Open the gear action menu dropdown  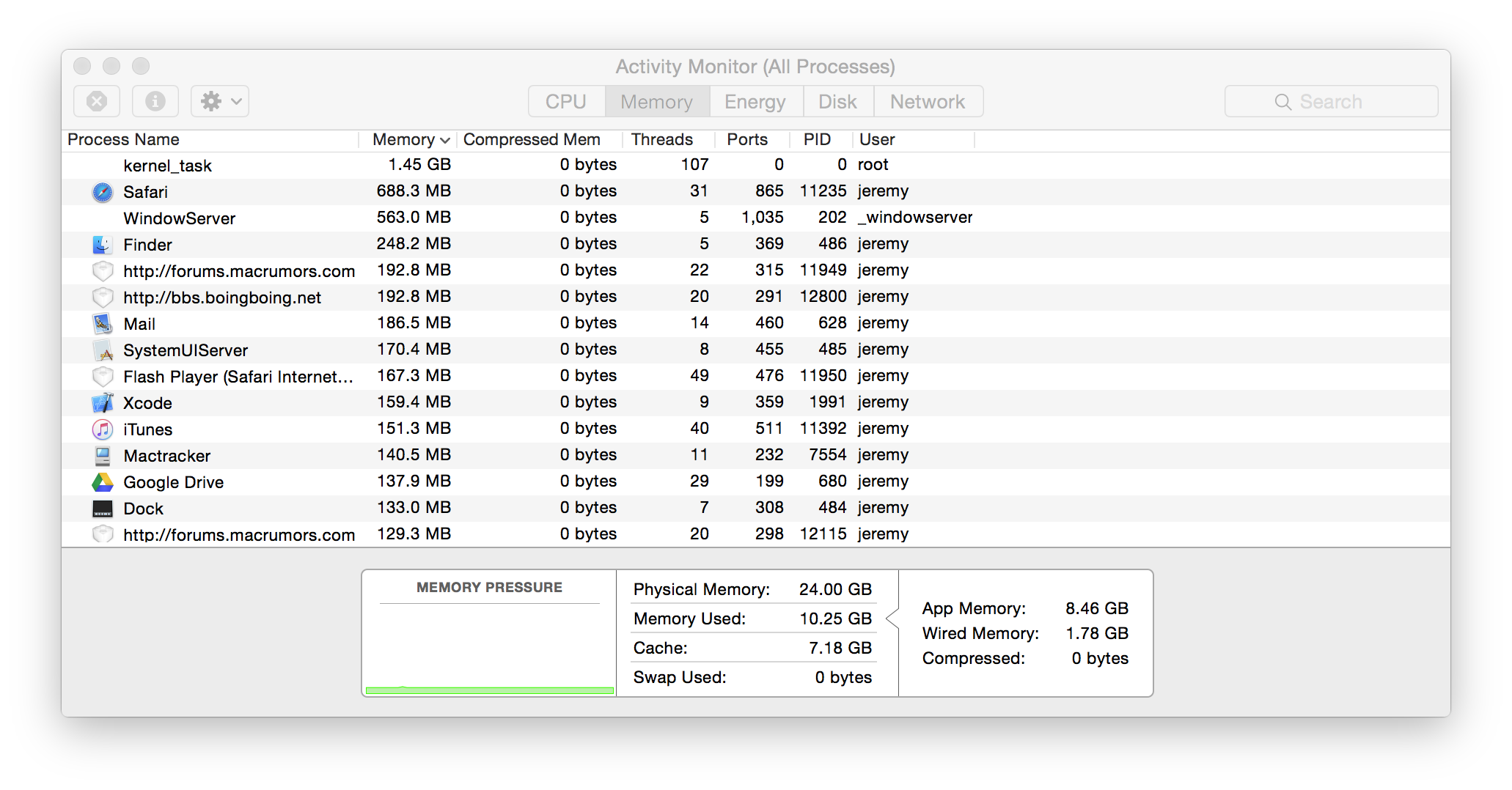[x=220, y=101]
